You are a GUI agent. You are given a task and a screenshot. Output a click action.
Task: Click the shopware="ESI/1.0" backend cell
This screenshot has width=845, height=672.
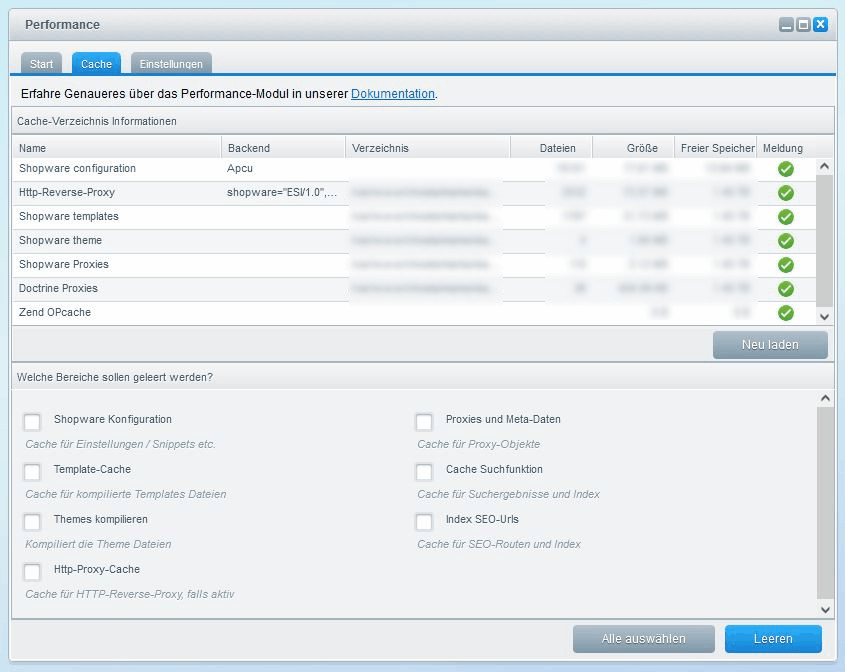point(282,192)
